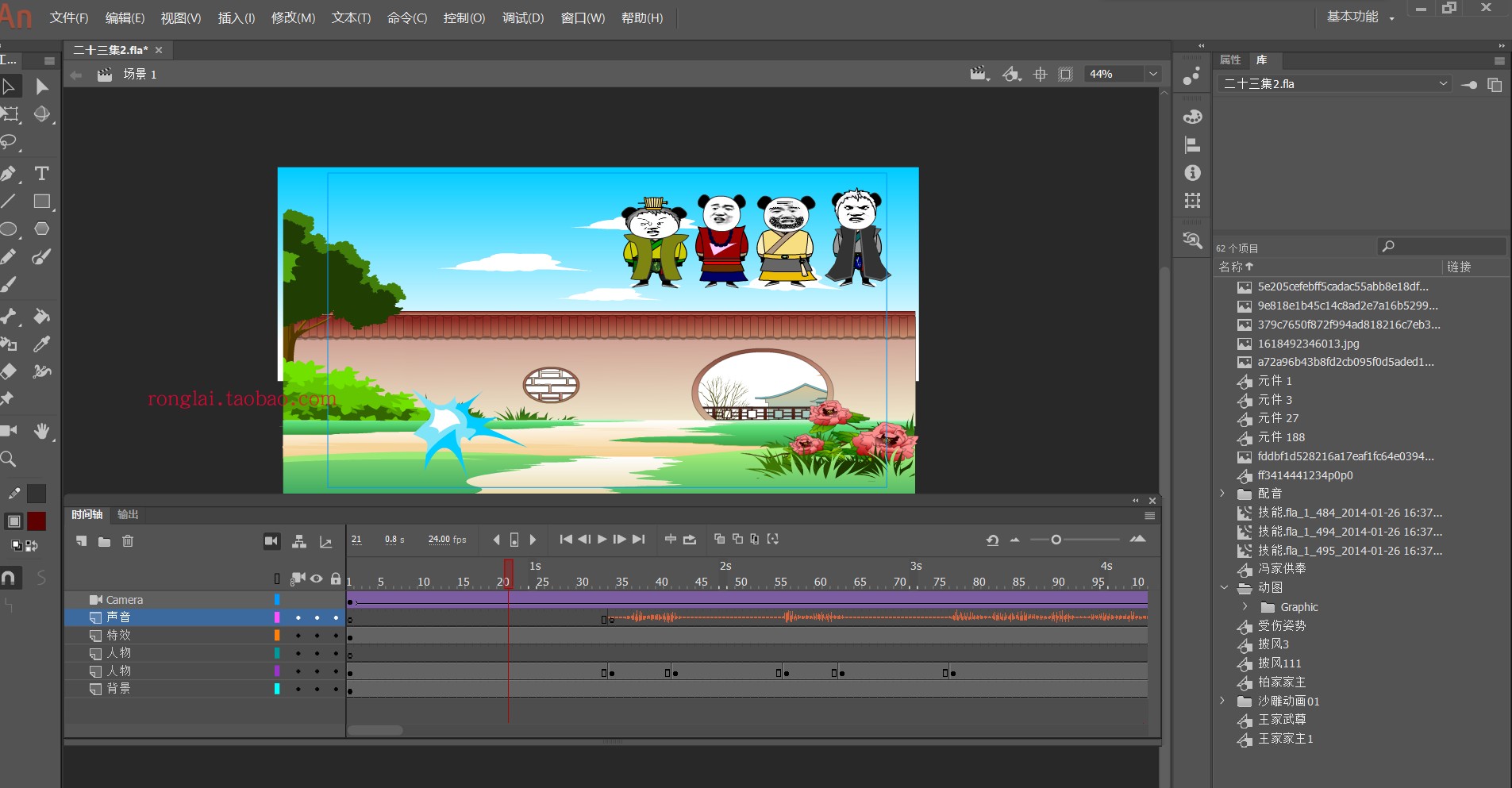Open the Library panel options menu
Image resolution: width=1512 pixels, height=788 pixels.
click(x=1499, y=60)
